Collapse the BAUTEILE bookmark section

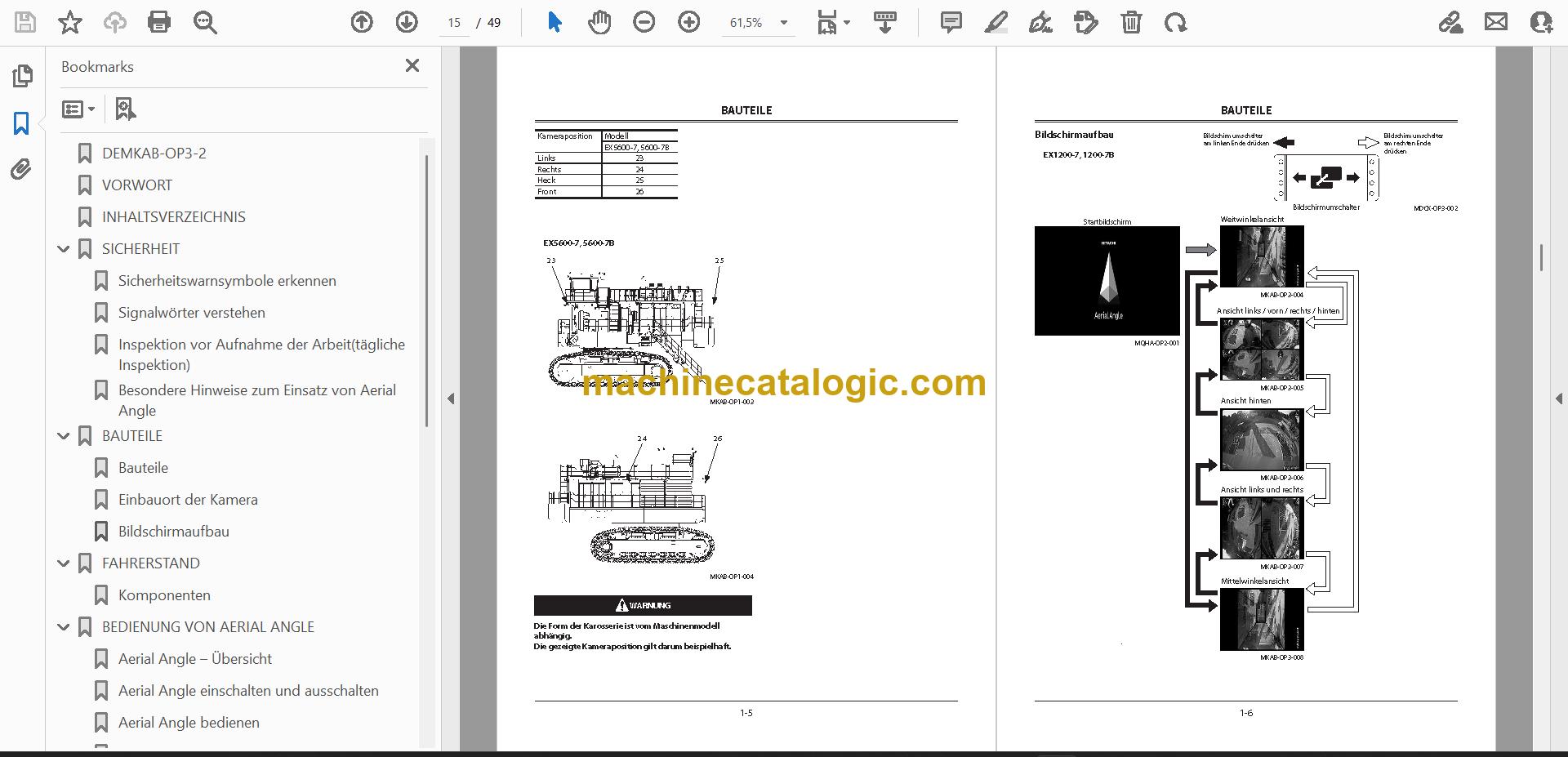click(x=64, y=436)
